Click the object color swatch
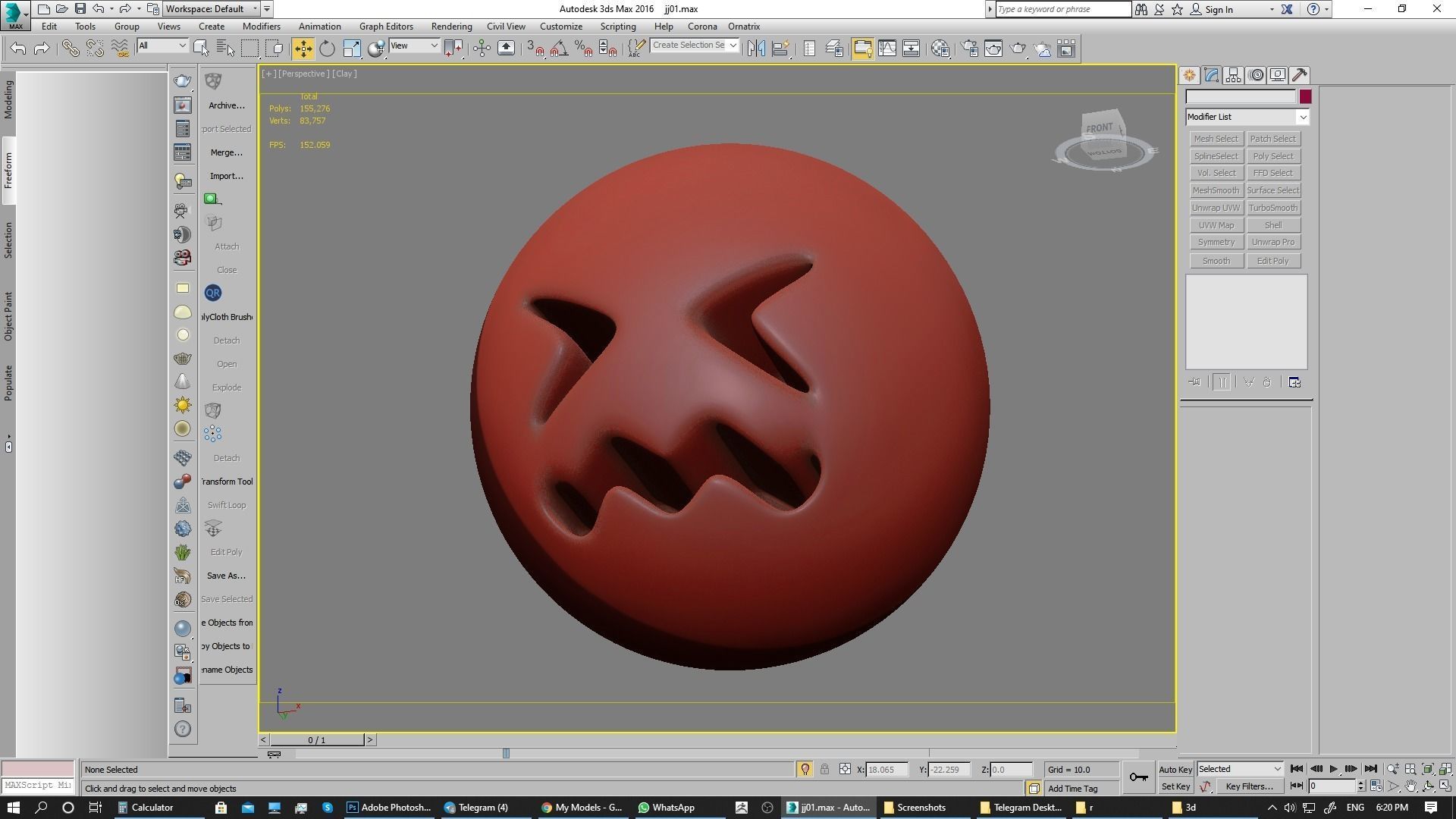 (x=1305, y=96)
